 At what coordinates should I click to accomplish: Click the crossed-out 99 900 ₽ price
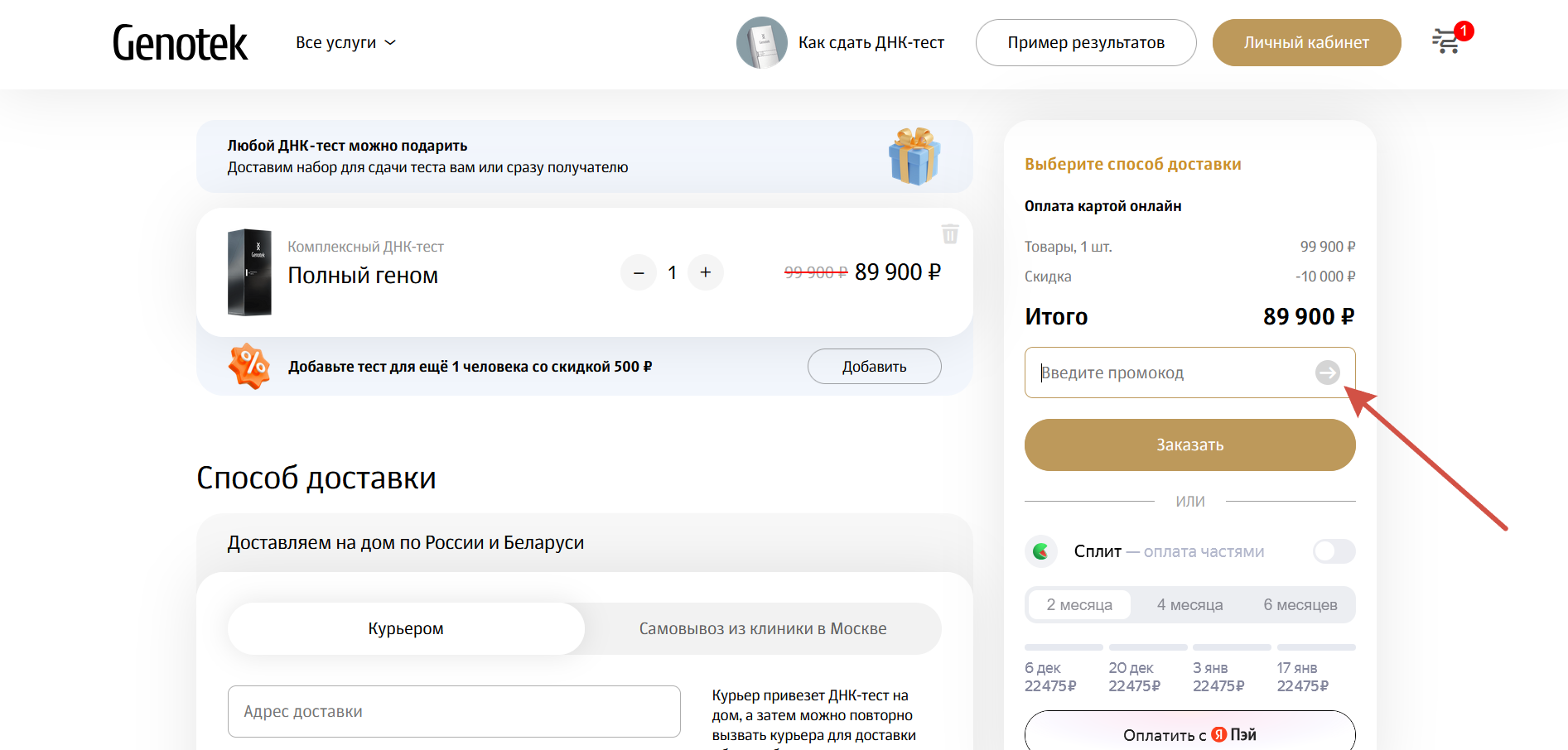(816, 272)
